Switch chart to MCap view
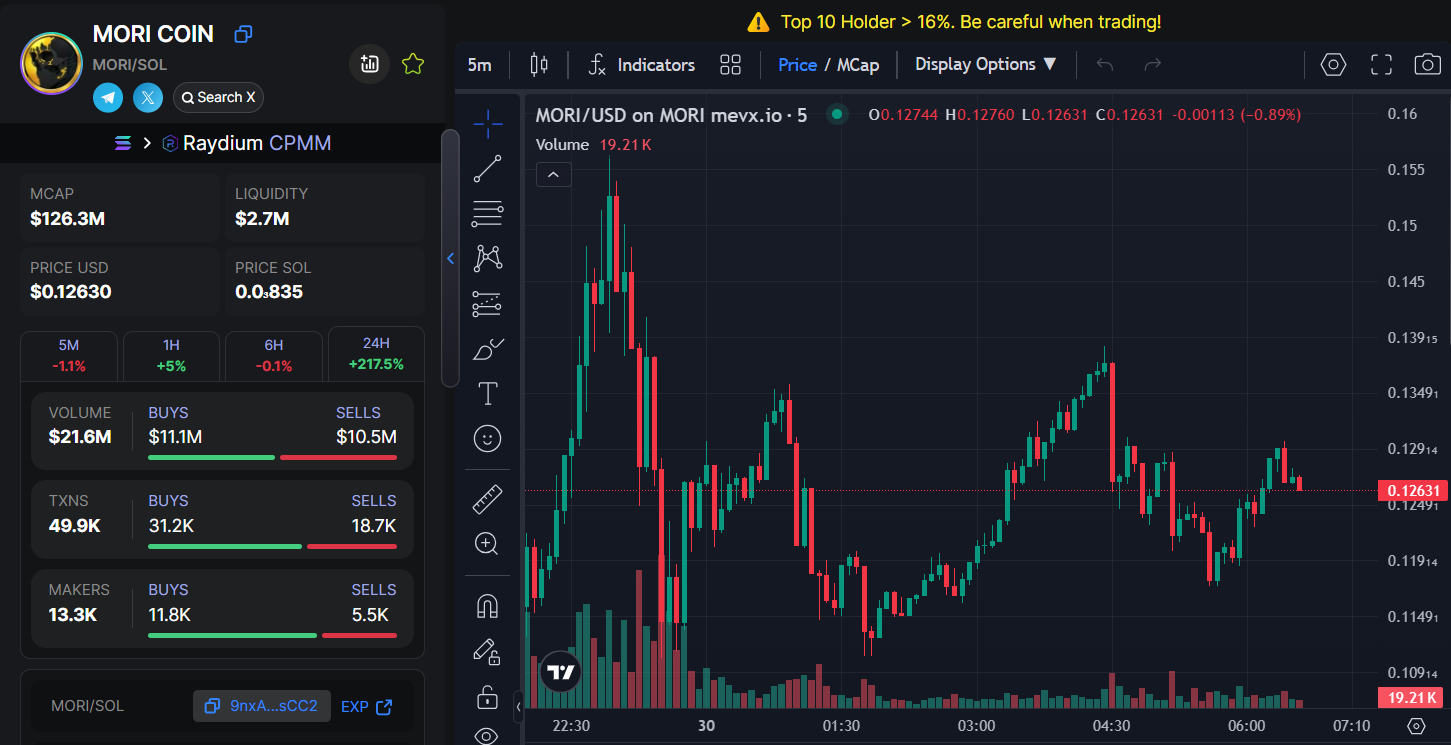This screenshot has height=745, width=1451. pos(858,65)
